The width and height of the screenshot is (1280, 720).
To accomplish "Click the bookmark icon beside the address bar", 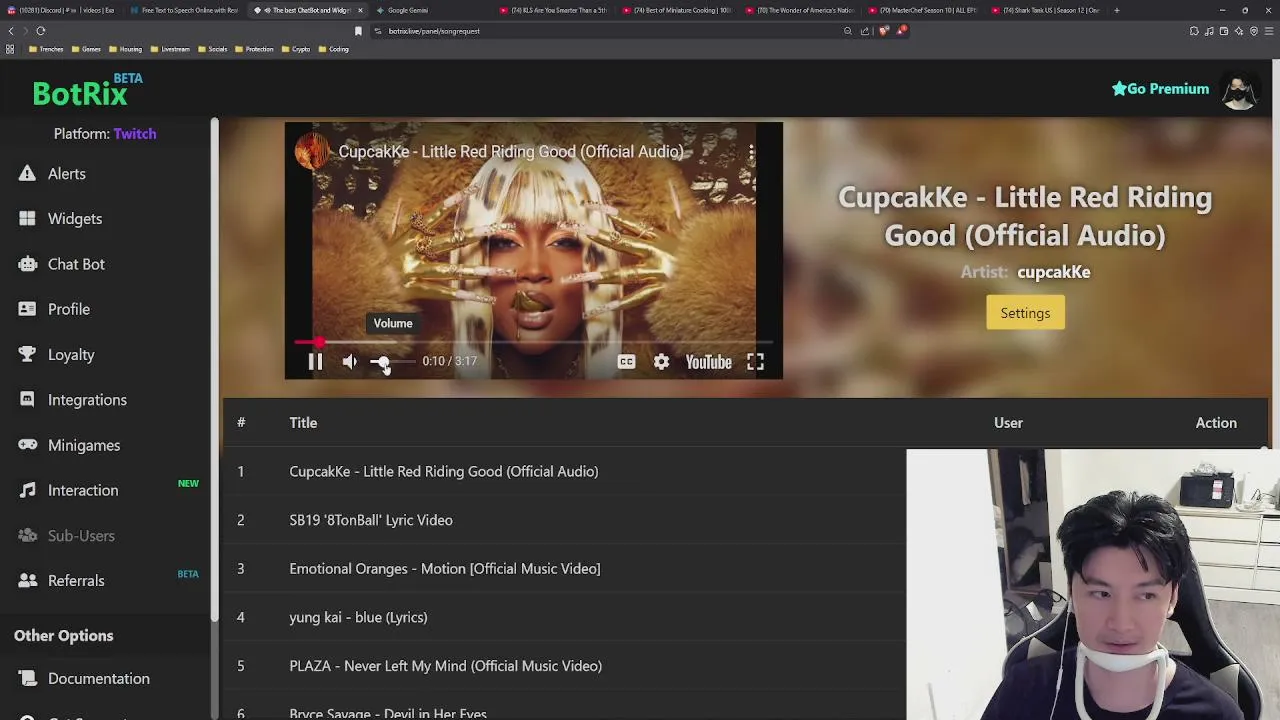I will (x=358, y=31).
